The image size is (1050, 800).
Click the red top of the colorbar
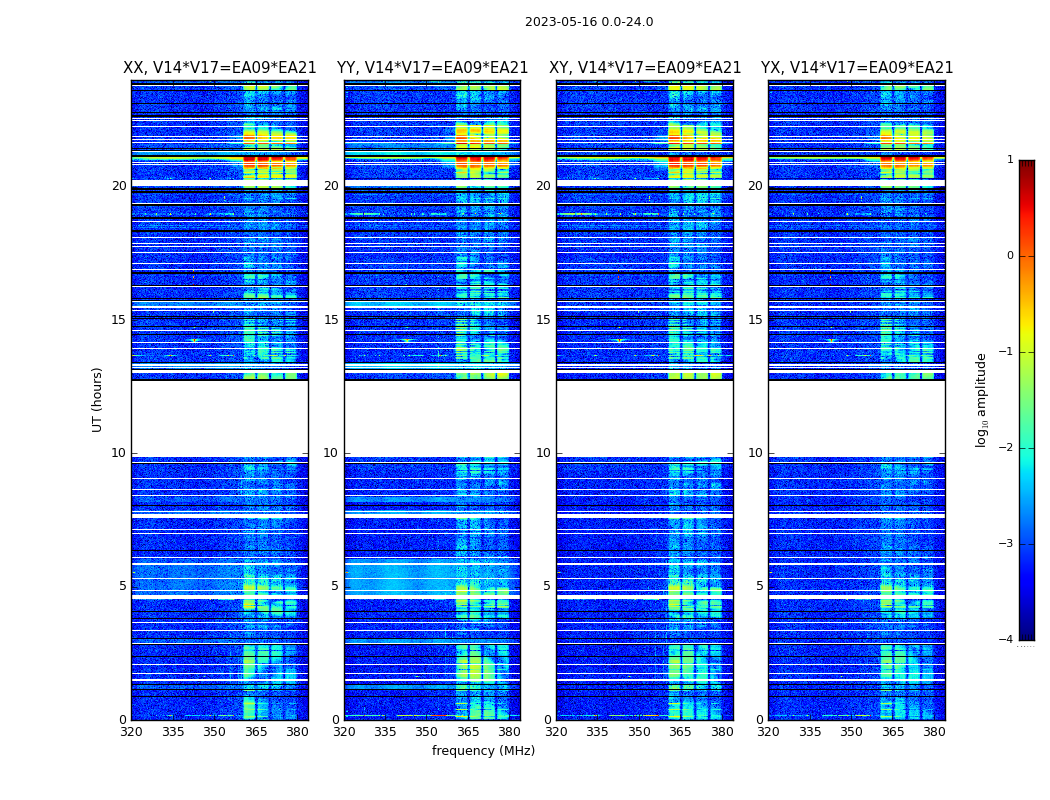pyautogui.click(x=1027, y=175)
